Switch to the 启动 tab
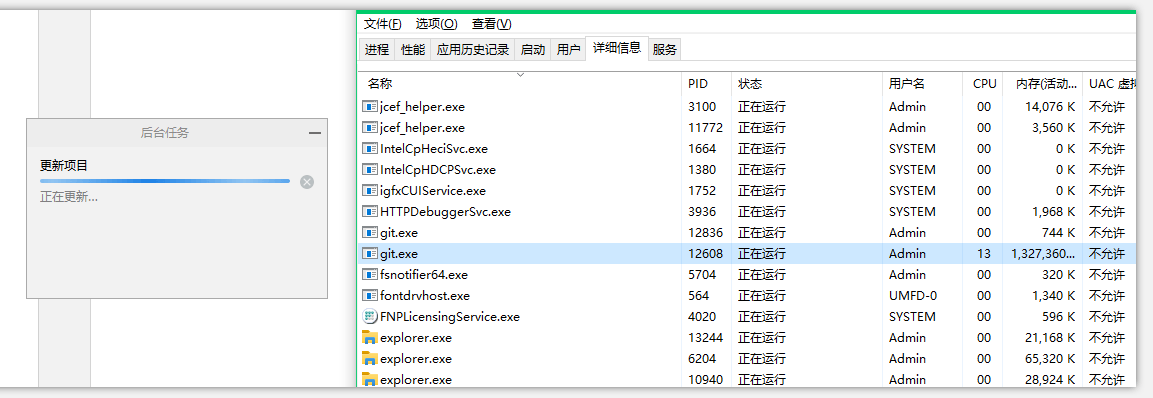This screenshot has width=1153, height=398. (532, 50)
